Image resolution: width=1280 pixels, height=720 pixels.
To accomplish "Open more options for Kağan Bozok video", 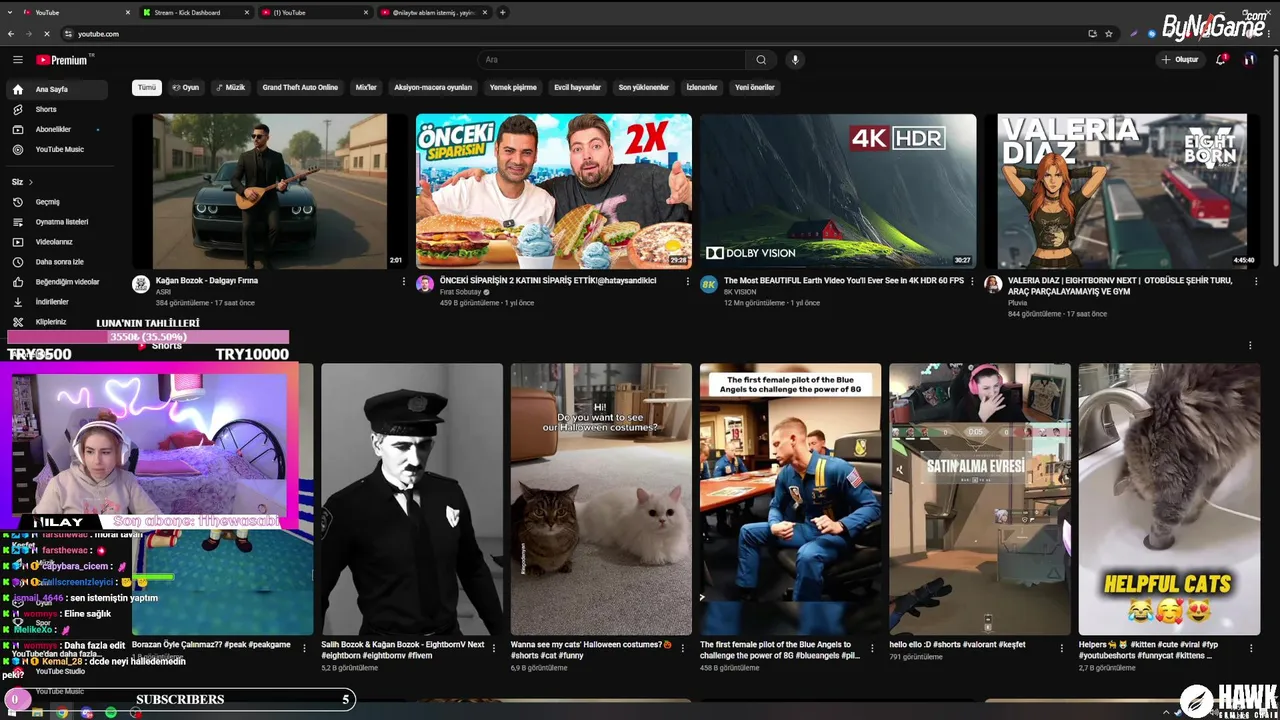I will pos(404,282).
